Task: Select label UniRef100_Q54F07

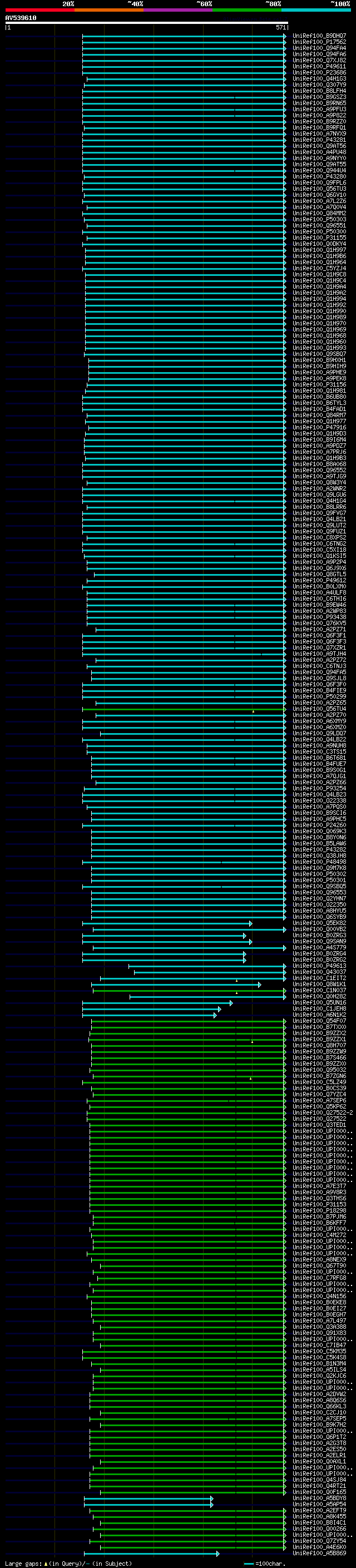Action: (x=319, y=1021)
